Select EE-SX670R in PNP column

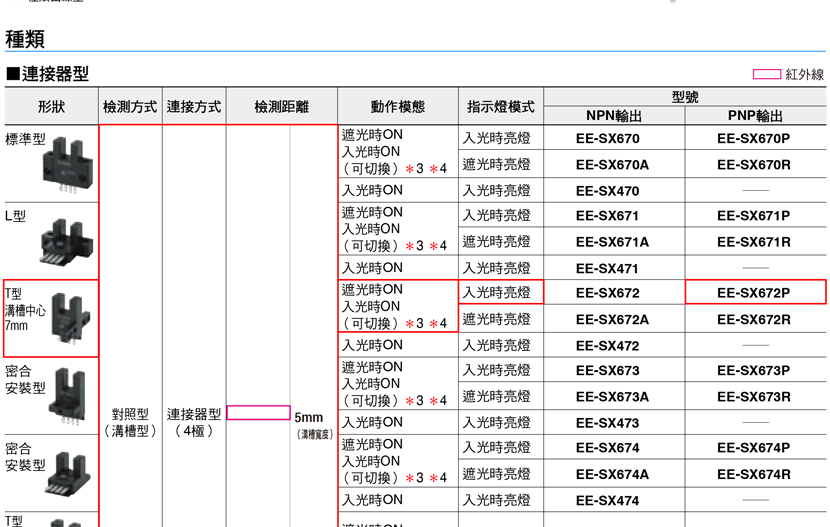pos(754,165)
